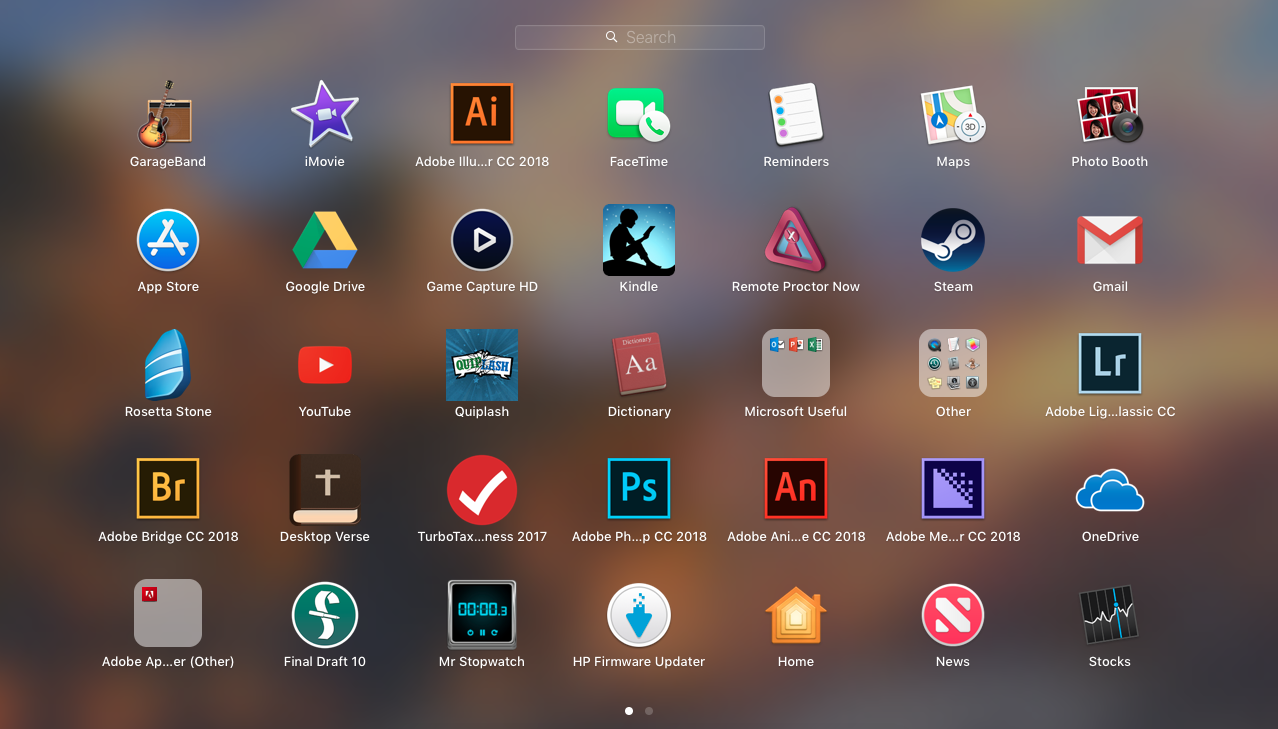The width and height of the screenshot is (1278, 729).
Task: Expand the Other apps folder
Action: 952,364
